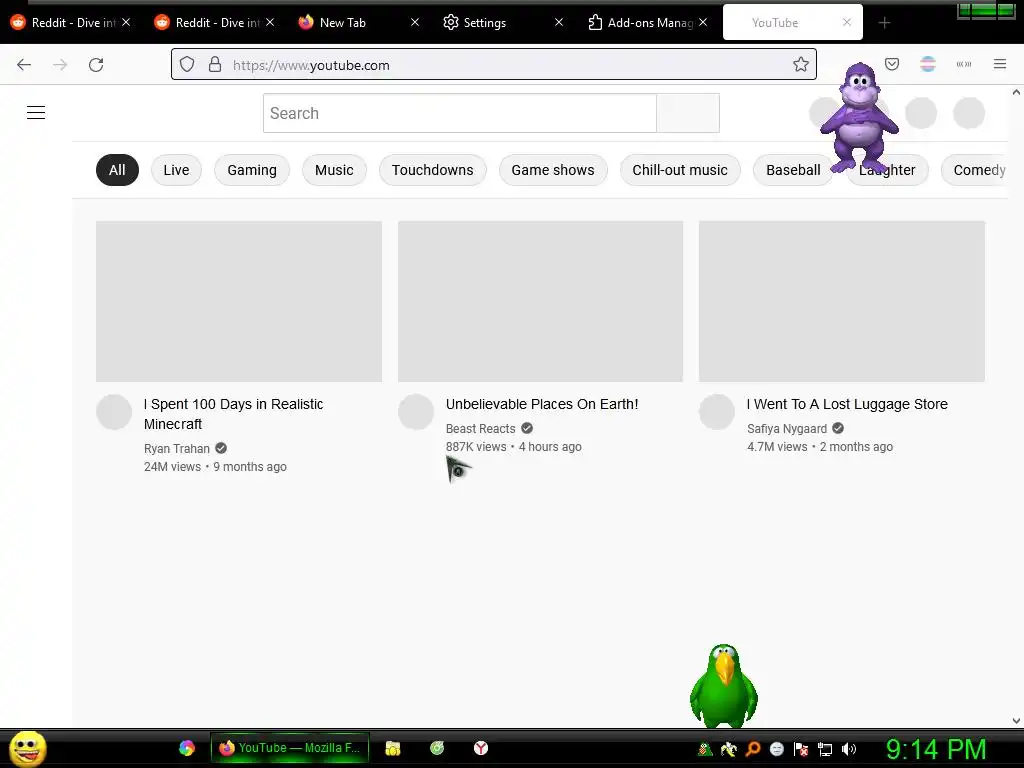Select the Game shows filter chip
The image size is (1024, 768).
553,170
